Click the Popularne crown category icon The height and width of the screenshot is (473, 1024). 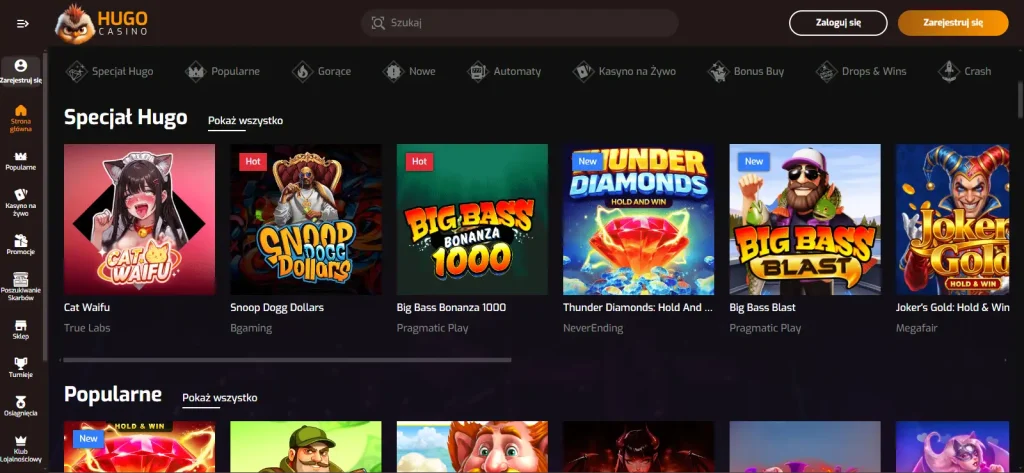click(x=196, y=71)
